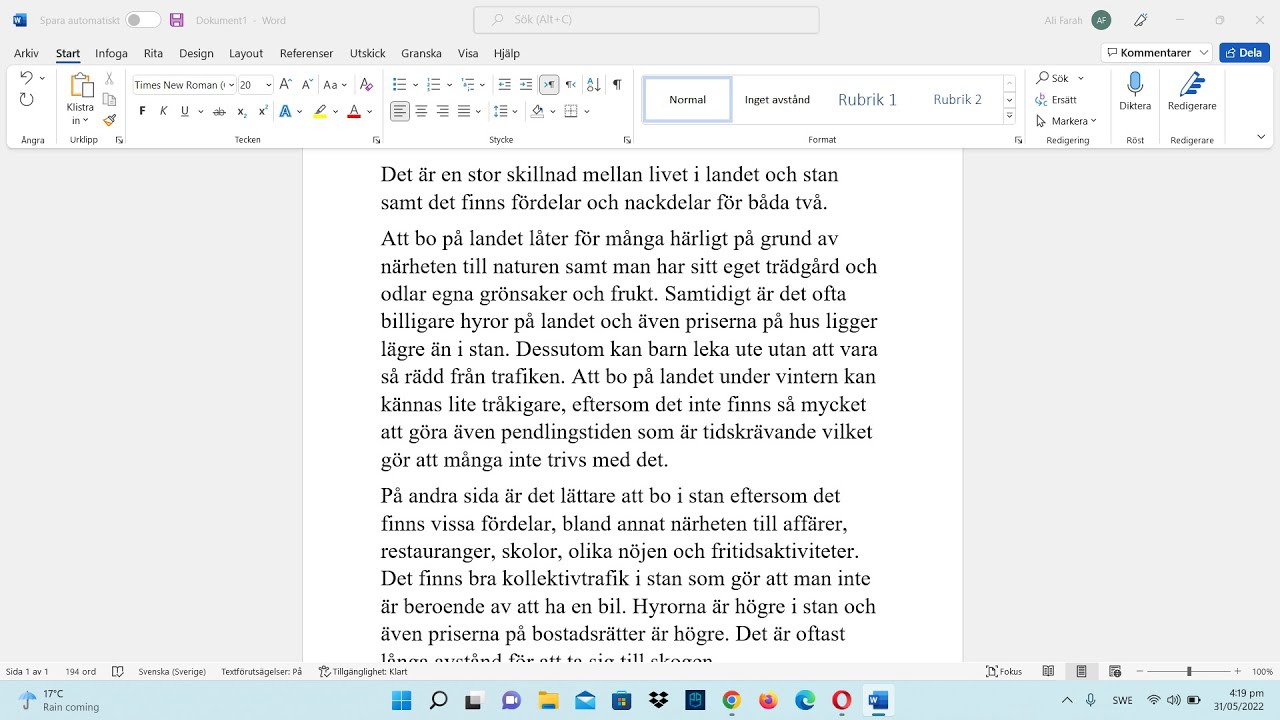This screenshot has height=720, width=1280.
Task: Open the pen/ink icon near the account name
Action: pos(1141,20)
